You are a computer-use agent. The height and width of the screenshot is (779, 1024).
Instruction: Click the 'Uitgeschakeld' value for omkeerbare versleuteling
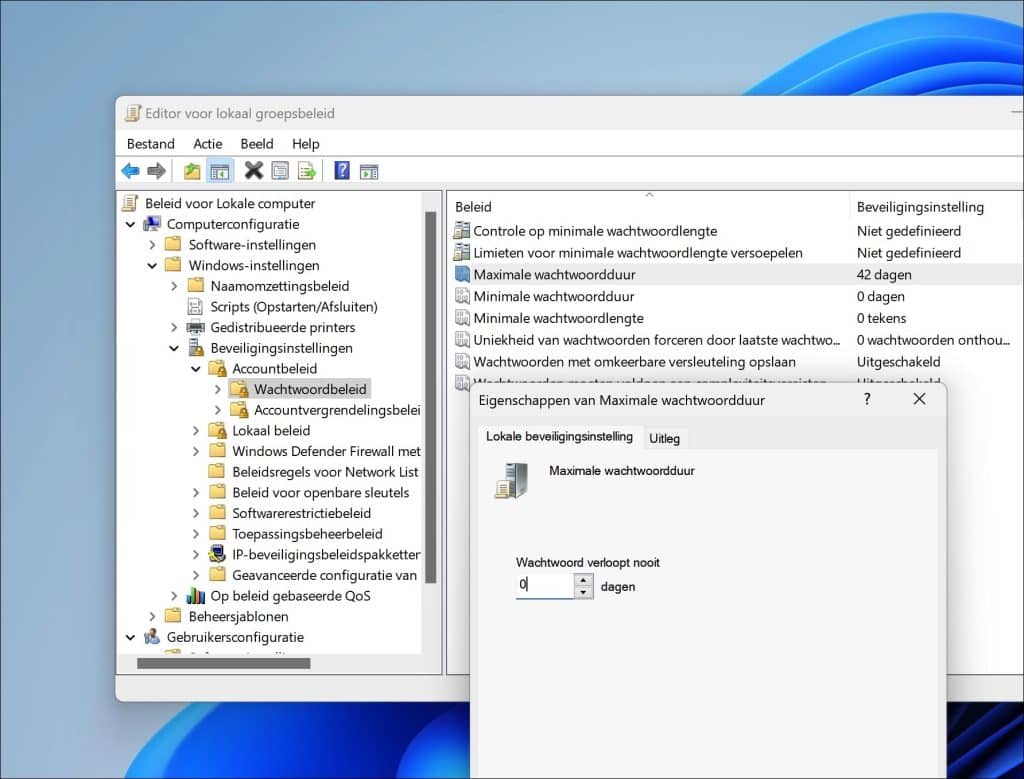898,362
